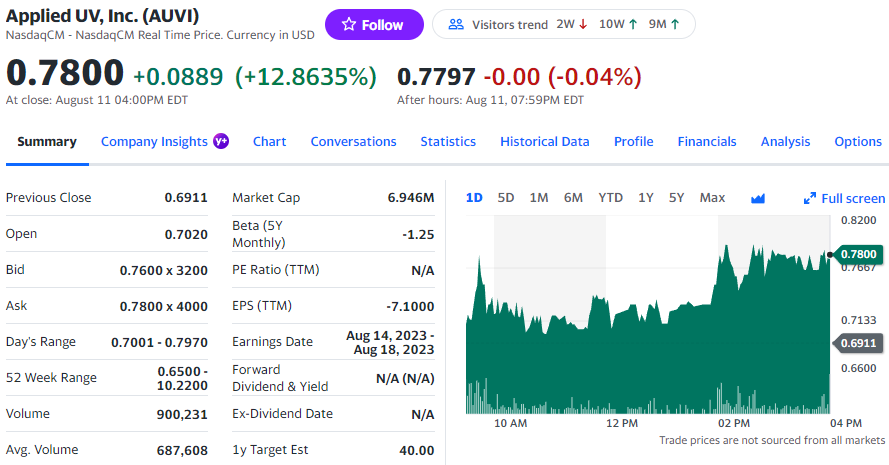Click the 2W downward red arrow

tap(583, 24)
